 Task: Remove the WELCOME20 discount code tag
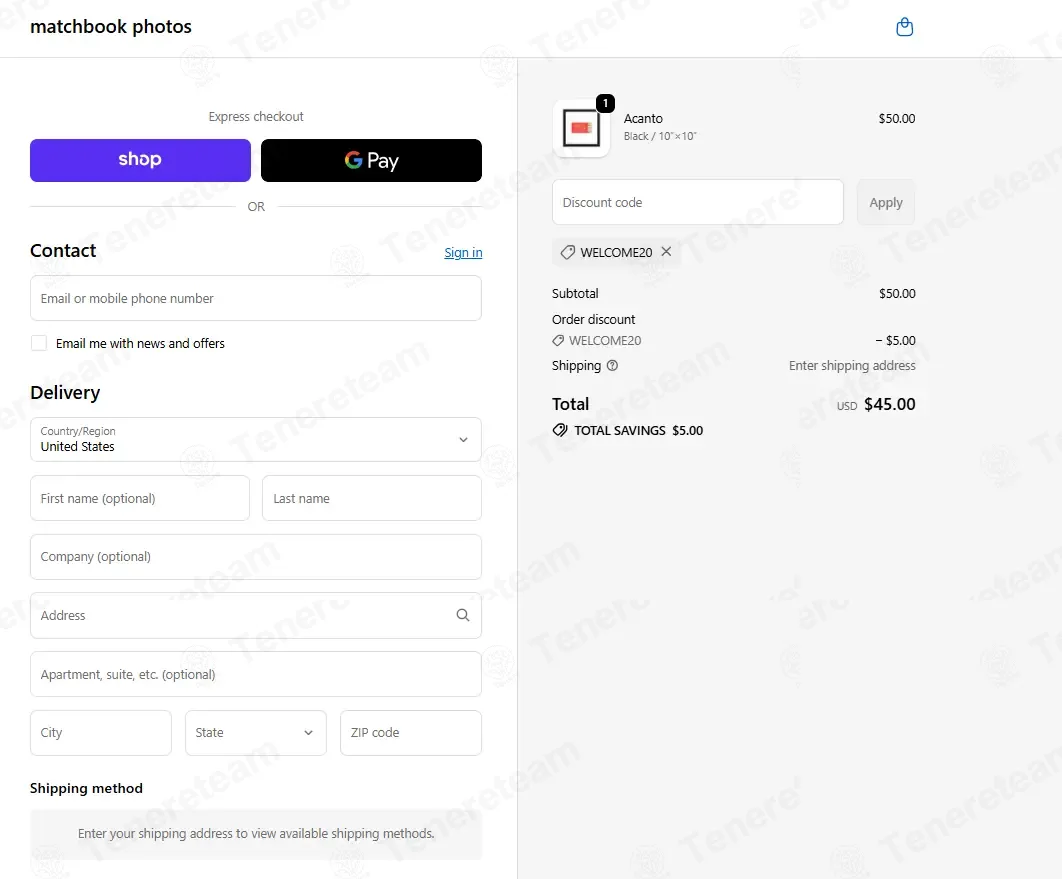pyautogui.click(x=666, y=251)
